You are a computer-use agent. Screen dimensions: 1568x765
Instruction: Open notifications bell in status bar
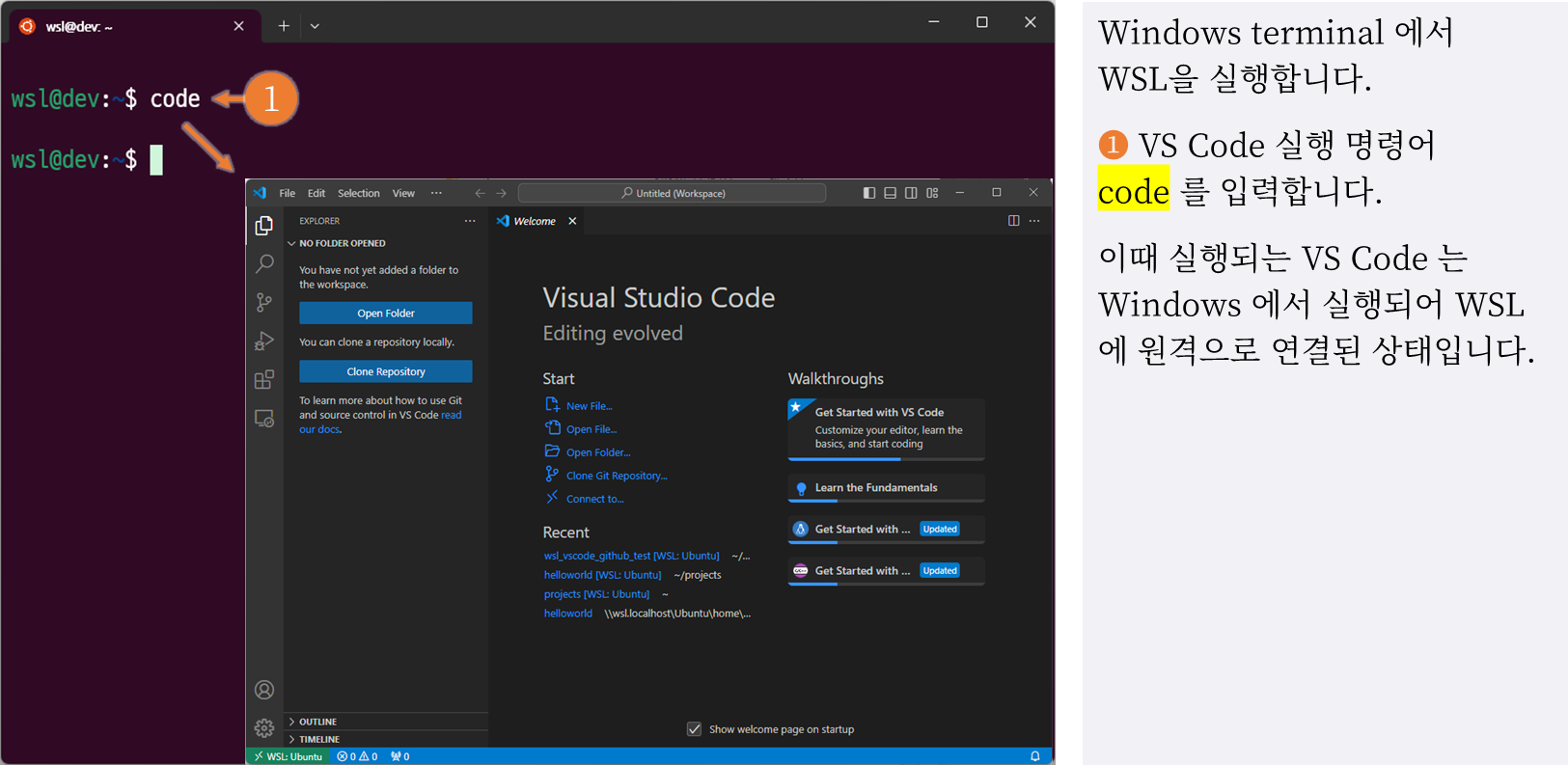1035,756
